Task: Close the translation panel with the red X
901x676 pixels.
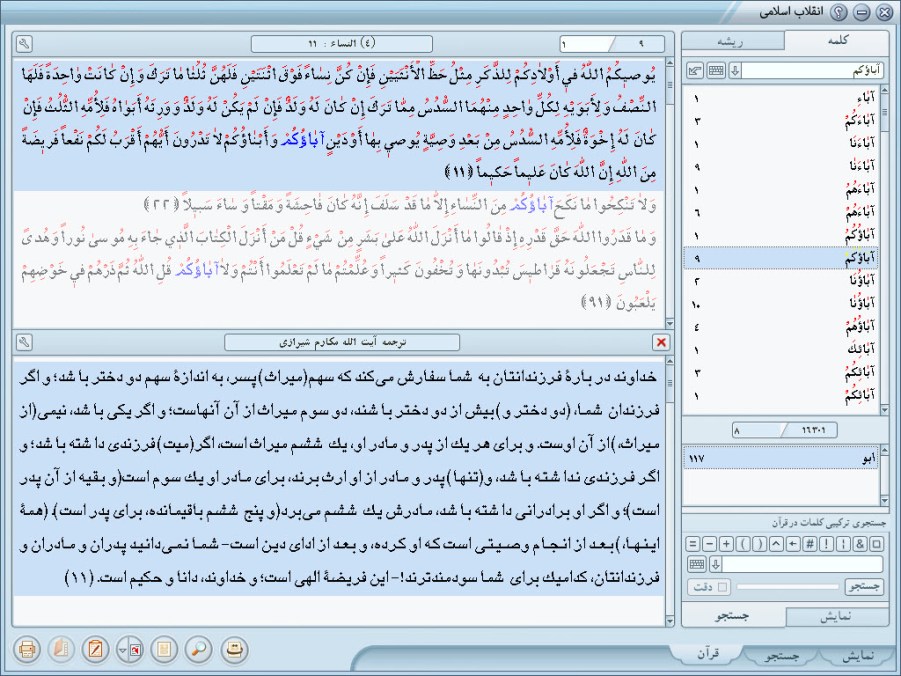Action: [661, 342]
